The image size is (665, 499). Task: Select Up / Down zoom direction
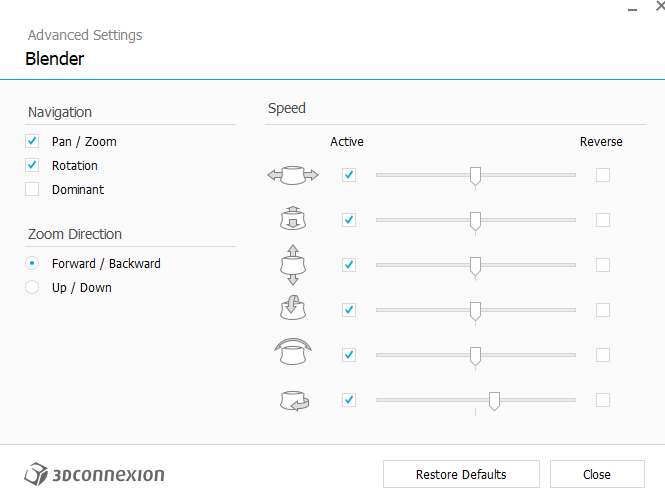(x=32, y=287)
